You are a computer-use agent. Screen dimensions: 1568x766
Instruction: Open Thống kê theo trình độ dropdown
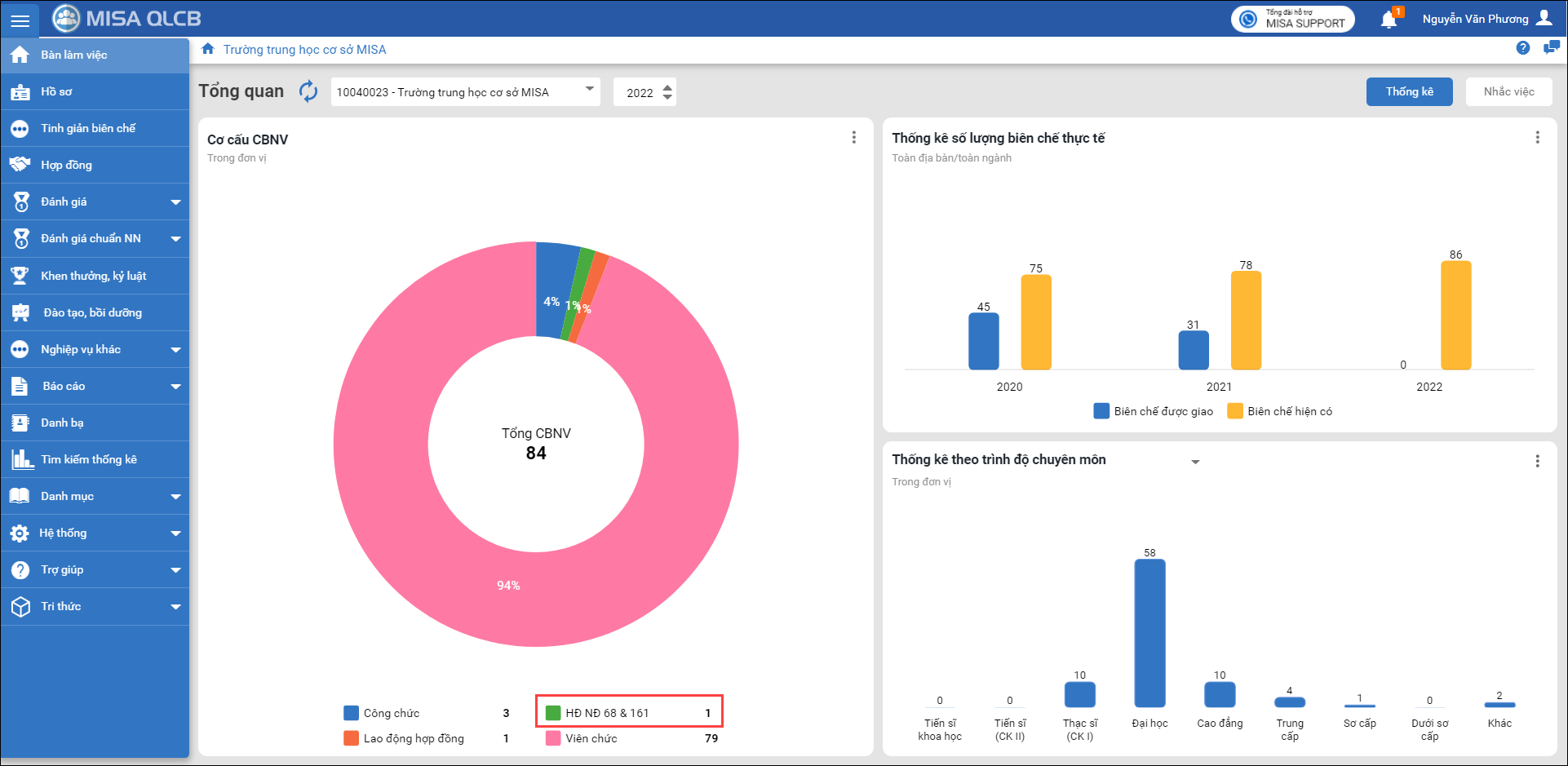point(1195,462)
